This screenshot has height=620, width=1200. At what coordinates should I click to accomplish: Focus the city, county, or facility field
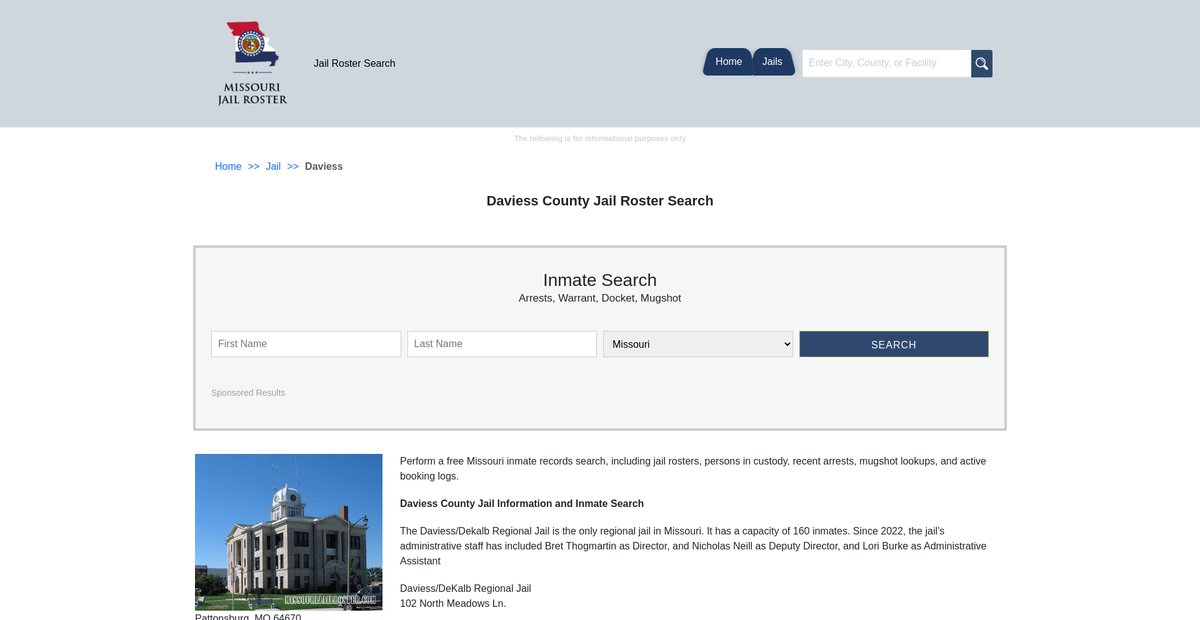point(886,63)
